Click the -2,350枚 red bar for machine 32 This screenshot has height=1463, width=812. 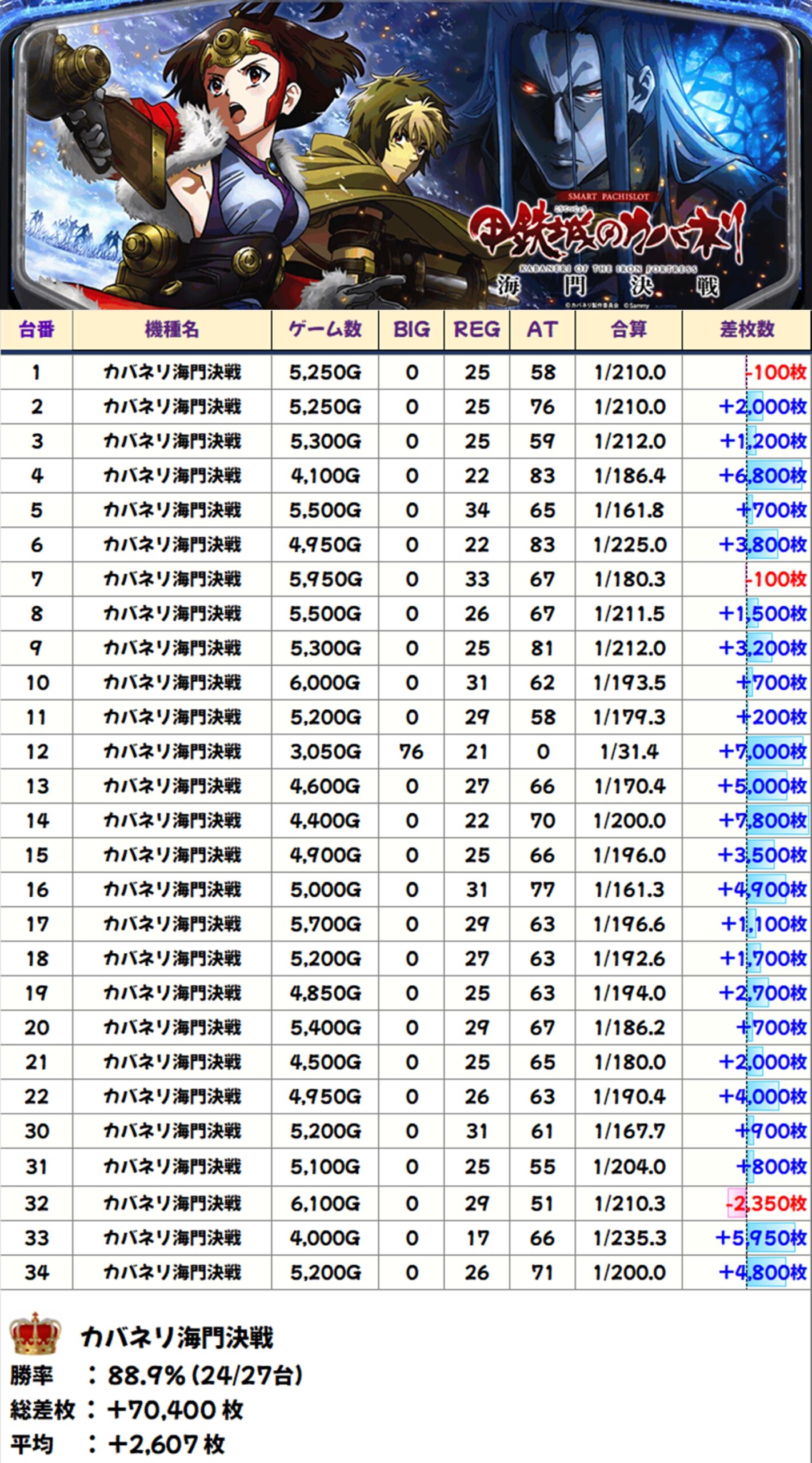pyautogui.click(x=766, y=1203)
